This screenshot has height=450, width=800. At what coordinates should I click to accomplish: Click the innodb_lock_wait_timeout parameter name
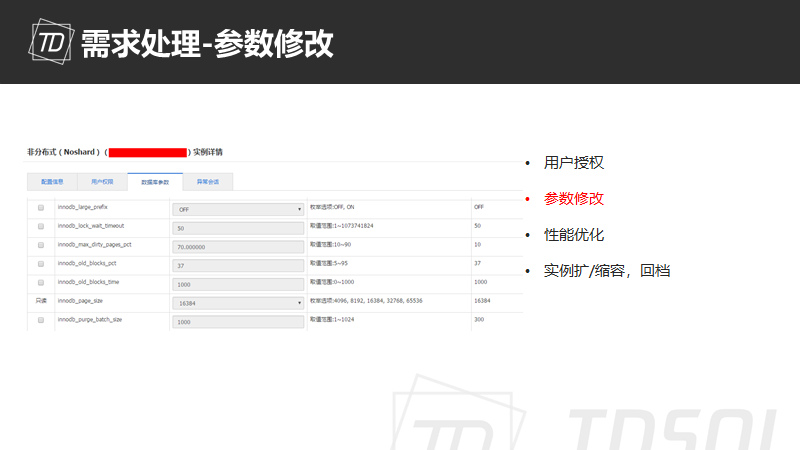[x=91, y=226]
